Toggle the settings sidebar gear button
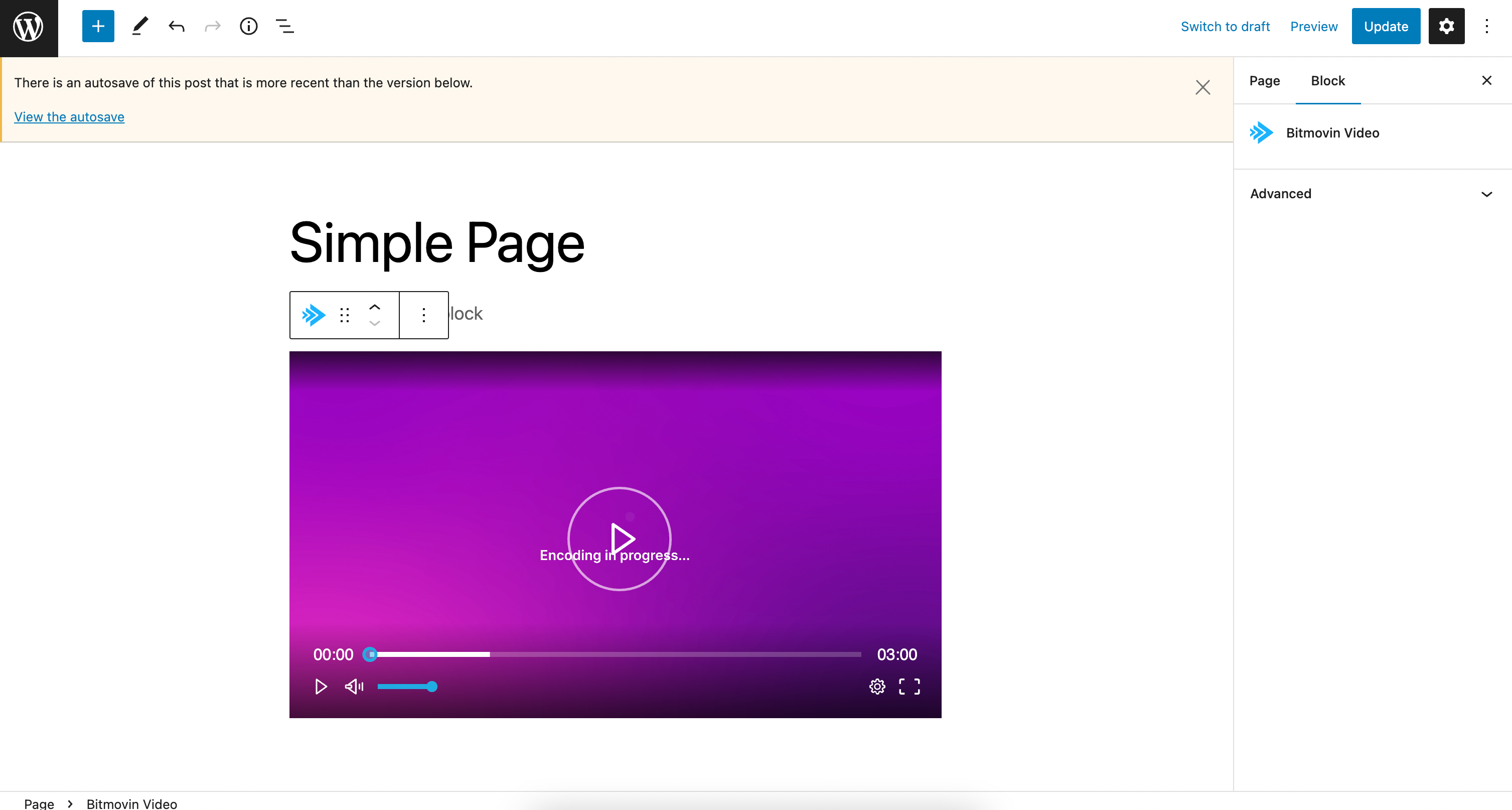The image size is (1512, 810). pos(1446,27)
